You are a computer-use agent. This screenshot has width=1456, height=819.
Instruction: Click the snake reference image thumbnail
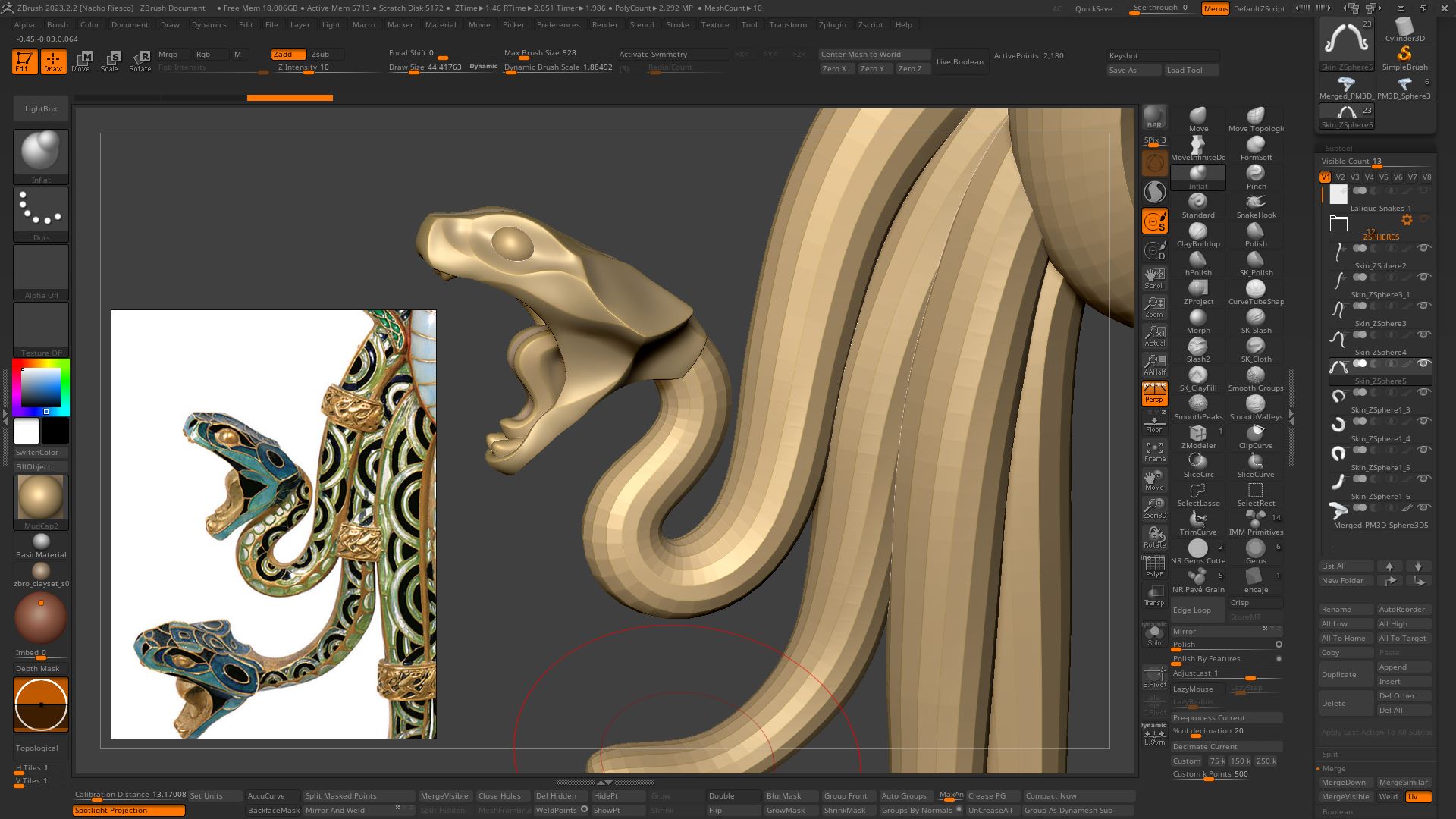(x=273, y=523)
